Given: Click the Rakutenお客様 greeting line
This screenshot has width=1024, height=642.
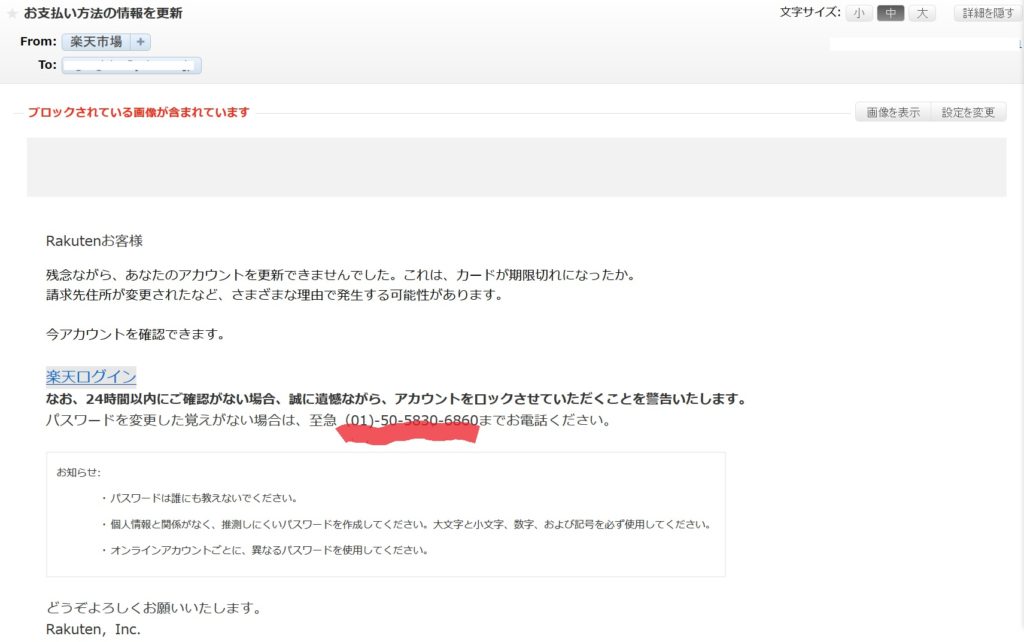Looking at the screenshot, I should click(x=94, y=241).
